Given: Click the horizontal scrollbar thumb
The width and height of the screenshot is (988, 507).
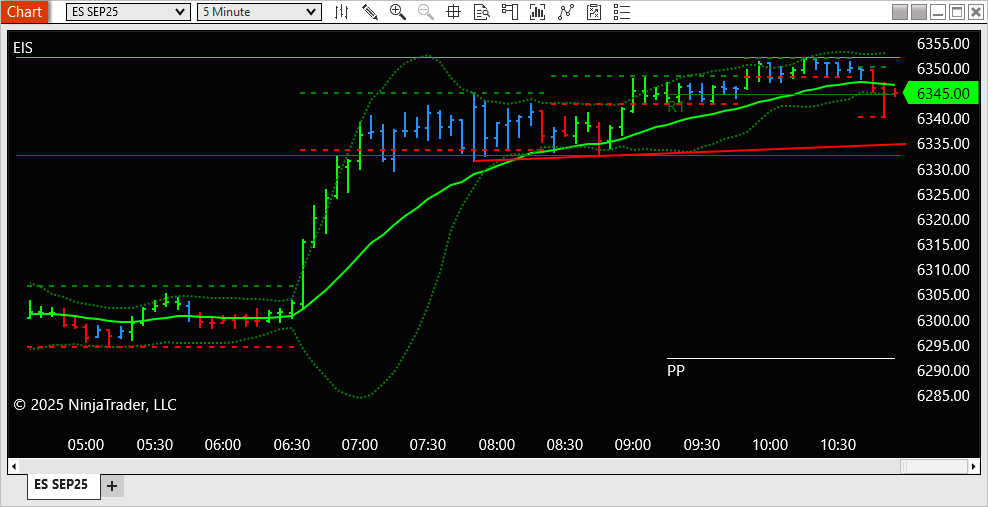Looking at the screenshot, I should pyautogui.click(x=936, y=467).
